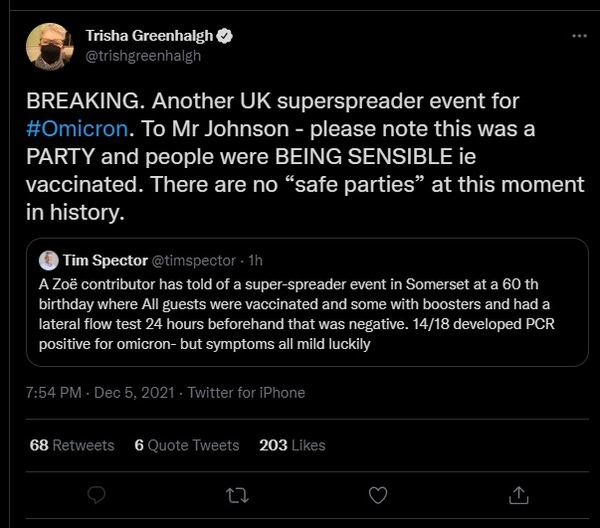
Task: Click the share tweet icon
Action: pos(518,494)
